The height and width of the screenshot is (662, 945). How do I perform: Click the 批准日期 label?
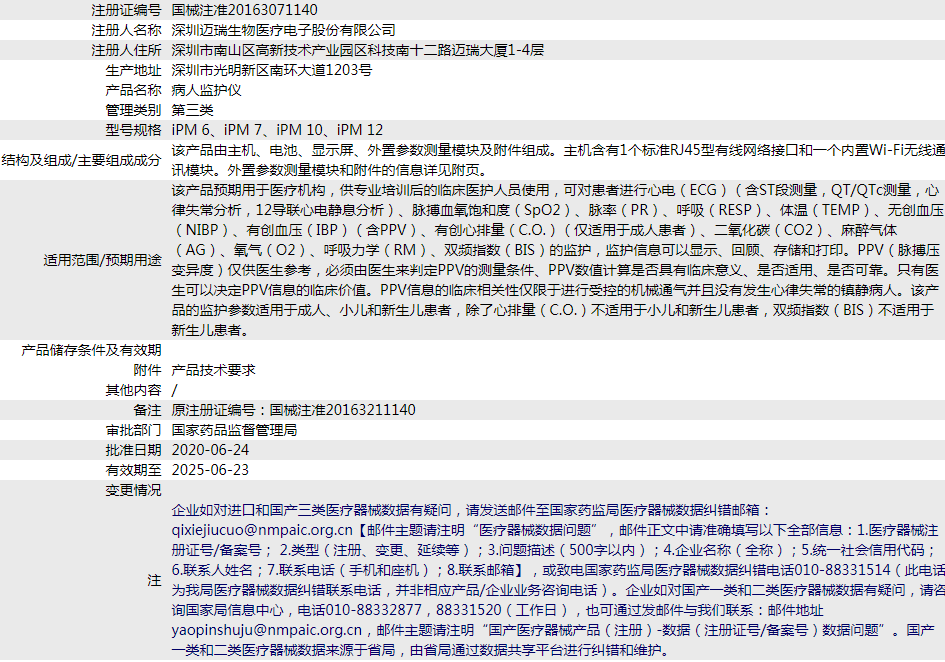coord(134,450)
